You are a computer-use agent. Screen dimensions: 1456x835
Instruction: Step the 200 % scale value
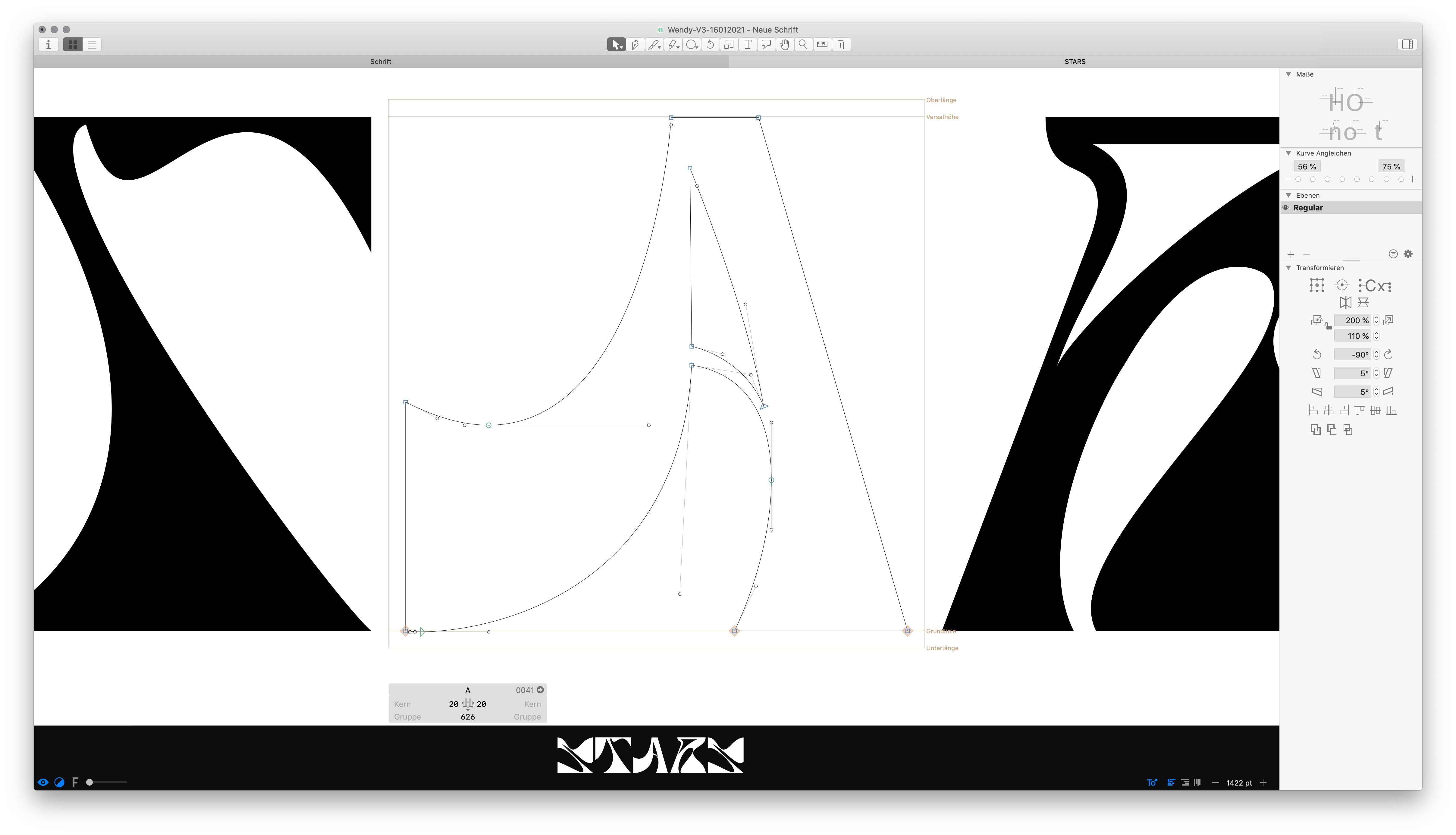1376,320
